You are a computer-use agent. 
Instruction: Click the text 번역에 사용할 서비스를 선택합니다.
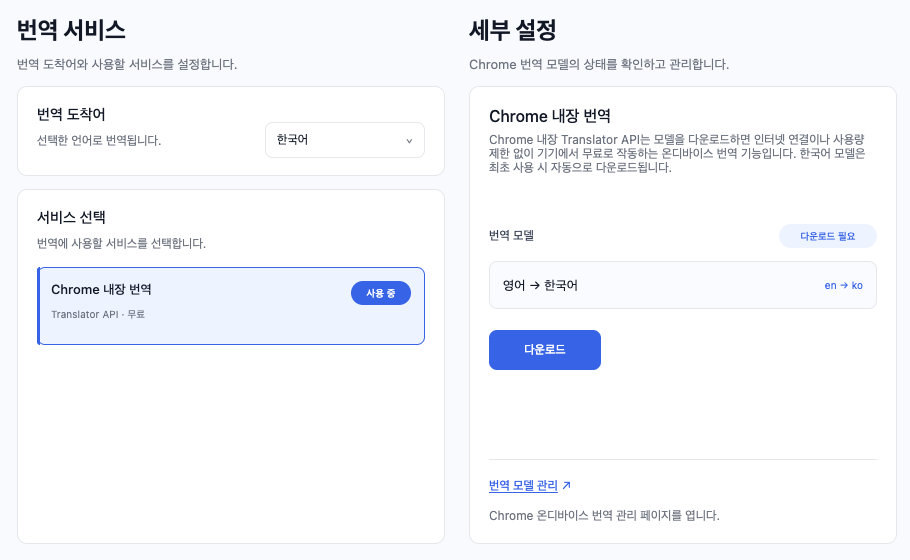pyautogui.click(x=121, y=243)
